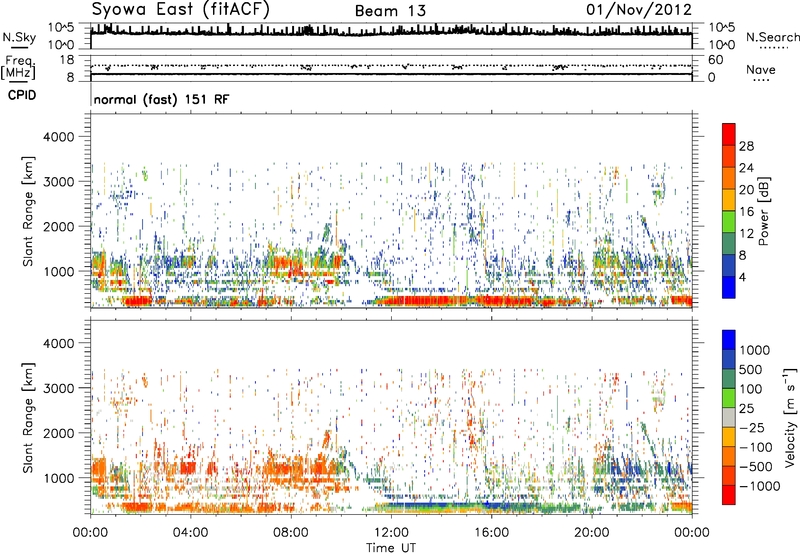Click the "12" power color bar label
This screenshot has width=800, height=554.
[746, 234]
